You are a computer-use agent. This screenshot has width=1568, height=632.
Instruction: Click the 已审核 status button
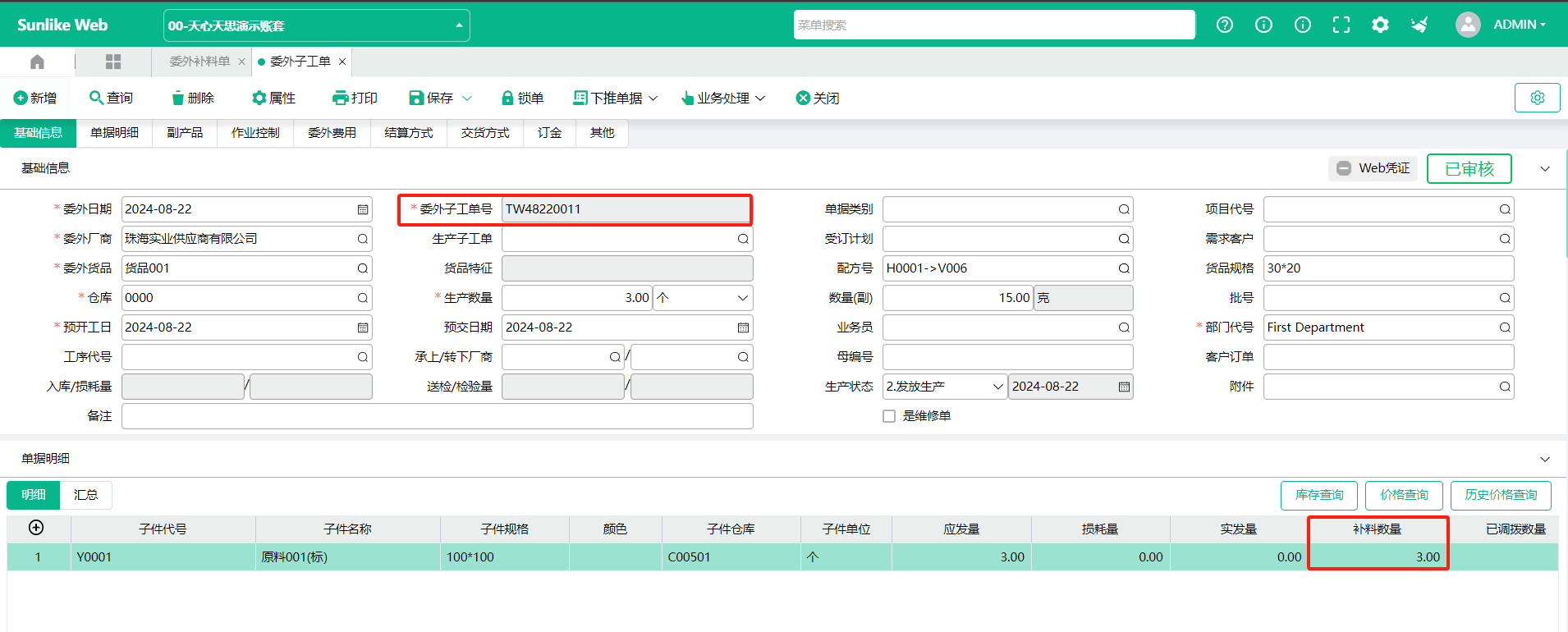tap(1469, 168)
